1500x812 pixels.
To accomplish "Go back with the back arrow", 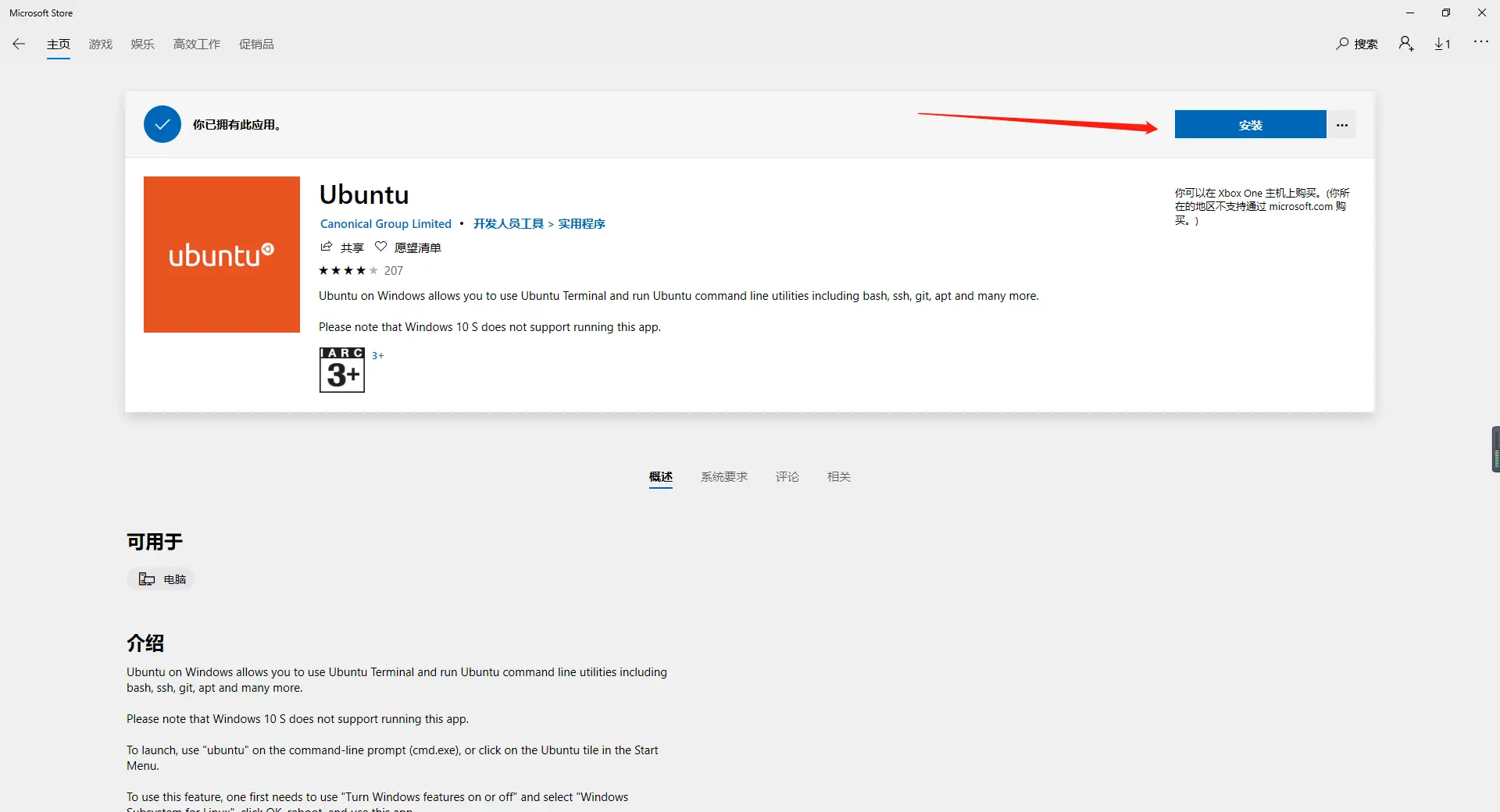I will click(19, 44).
